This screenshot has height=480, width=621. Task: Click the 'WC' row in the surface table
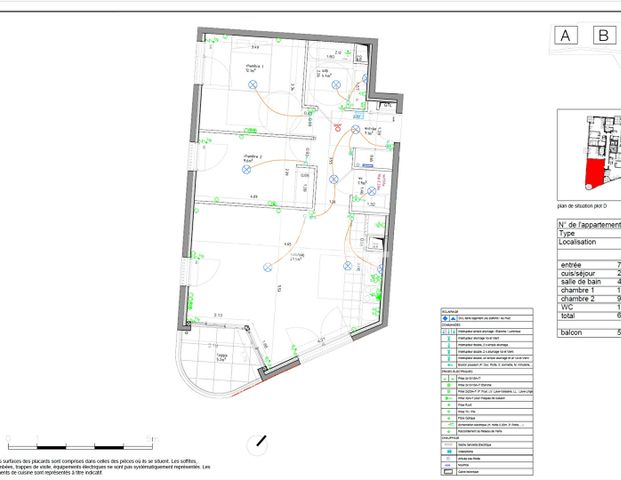point(589,307)
